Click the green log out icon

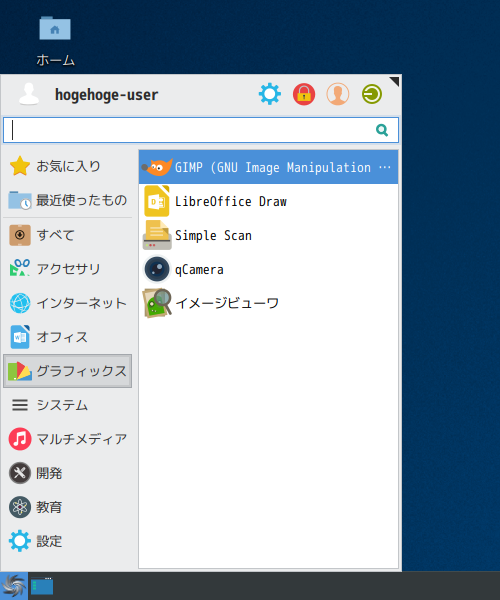click(372, 94)
